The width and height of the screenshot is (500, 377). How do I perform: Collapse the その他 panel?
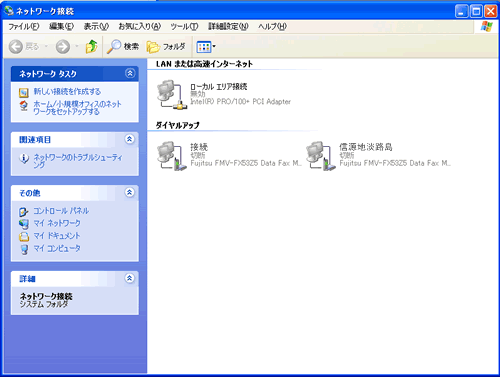[x=130, y=192]
